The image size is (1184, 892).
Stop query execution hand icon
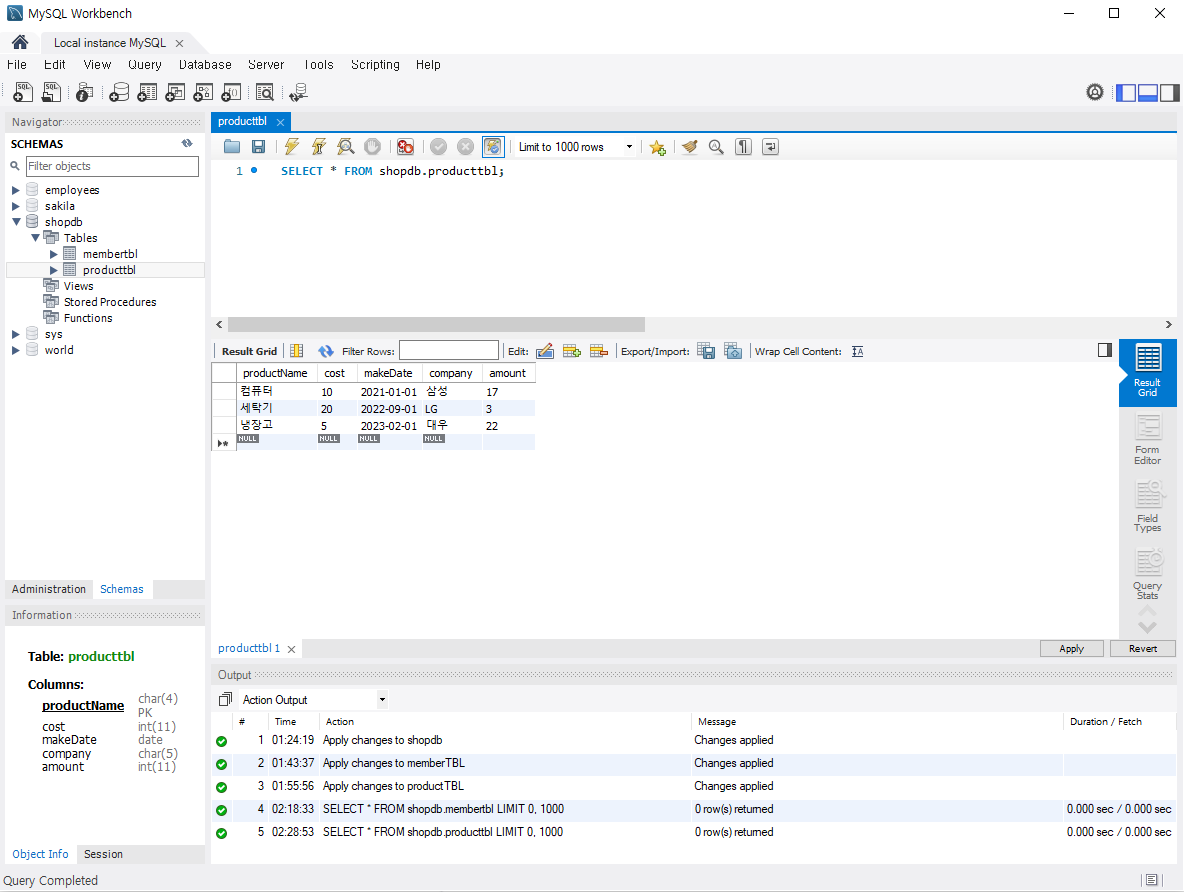click(372, 147)
